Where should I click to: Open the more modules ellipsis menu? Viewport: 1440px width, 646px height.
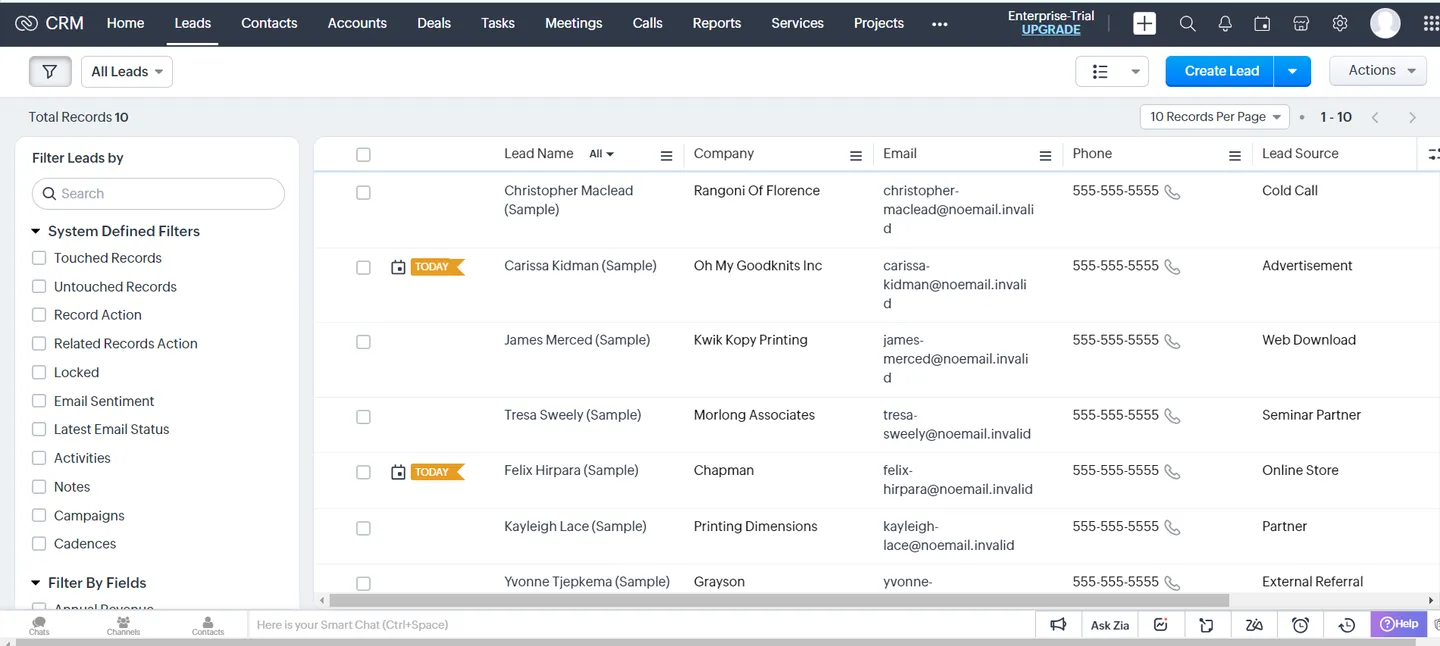tap(939, 24)
